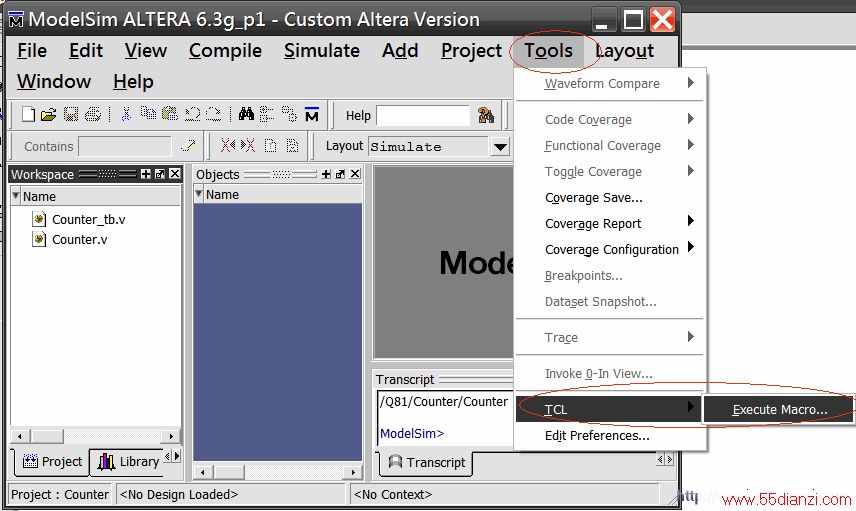Click the Workspace pane zoom plus icon
The image size is (856, 511).
point(146,174)
